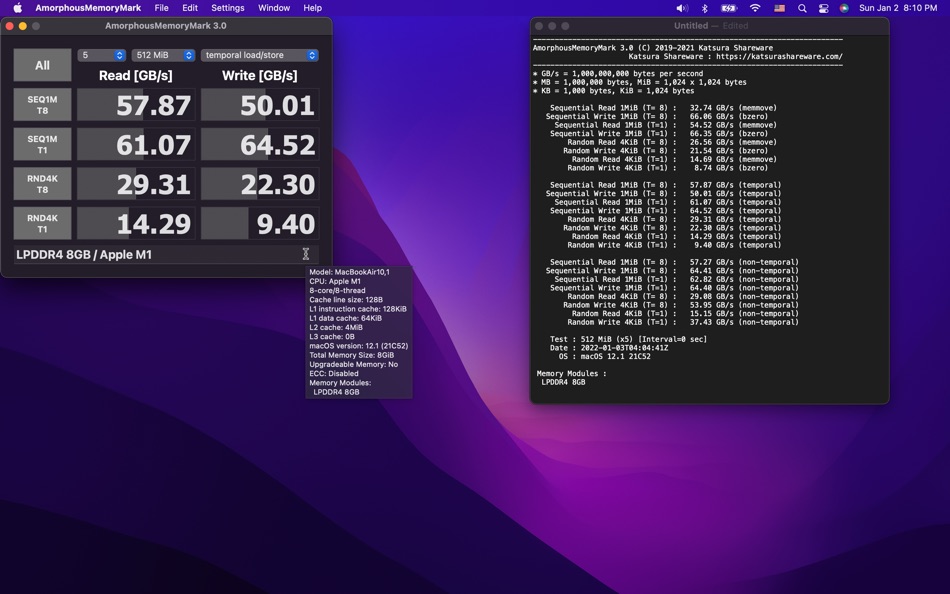950x594 pixels.
Task: Click the US flag input source icon
Action: click(x=780, y=8)
